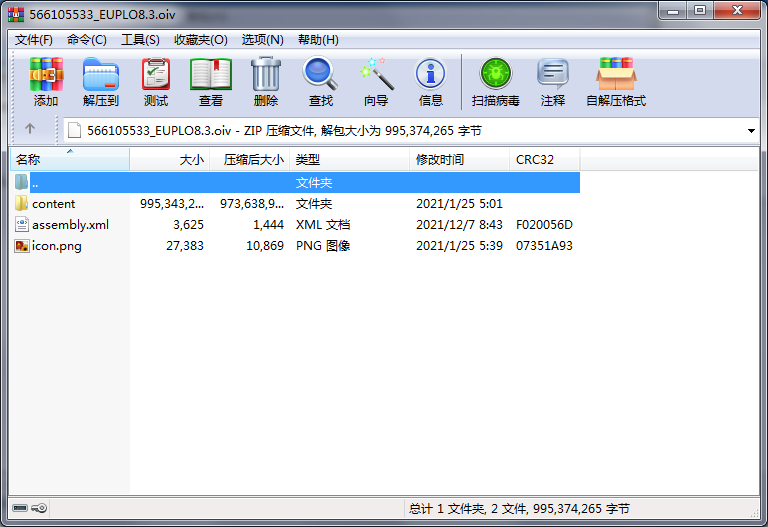Viewport: 768px width, 527px height.
Task: Click the 测试 (Test) toolbar icon
Action: click(x=156, y=81)
